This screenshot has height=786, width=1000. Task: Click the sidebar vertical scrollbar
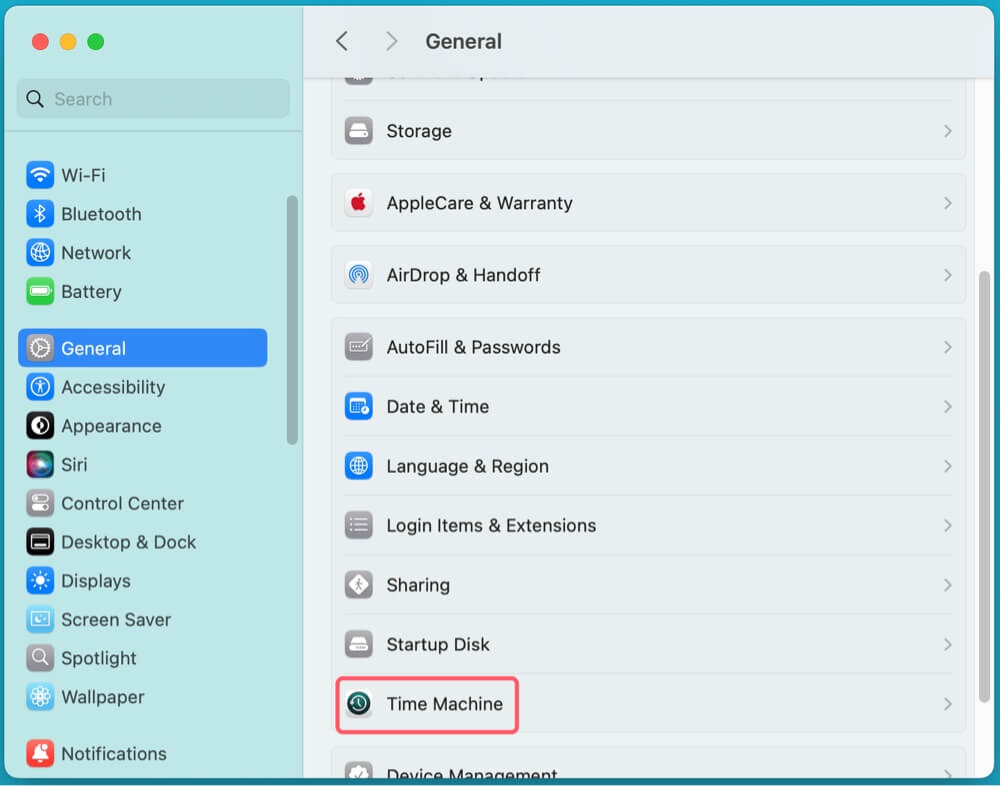pos(292,320)
